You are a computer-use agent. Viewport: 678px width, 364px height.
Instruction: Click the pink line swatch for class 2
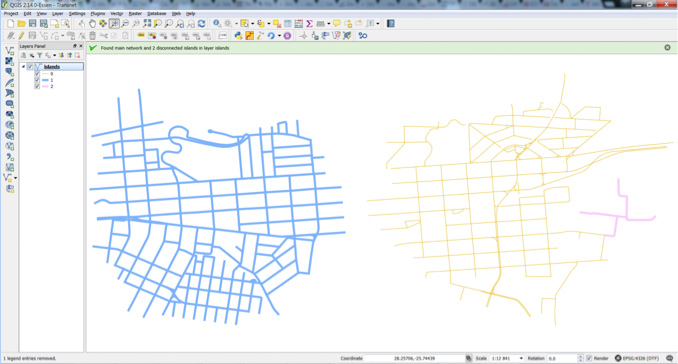click(45, 86)
